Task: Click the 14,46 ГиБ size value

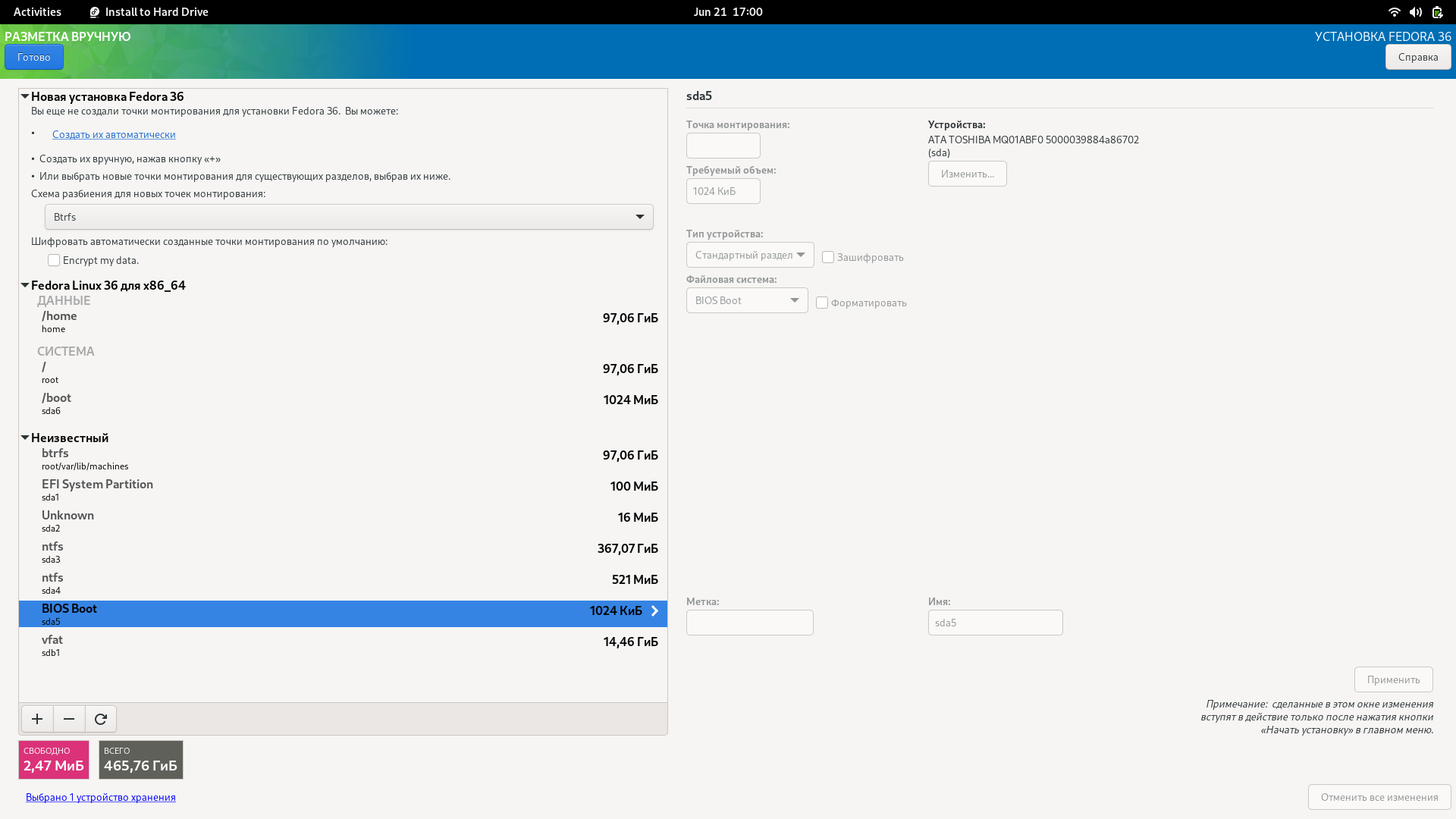Action: (x=631, y=642)
